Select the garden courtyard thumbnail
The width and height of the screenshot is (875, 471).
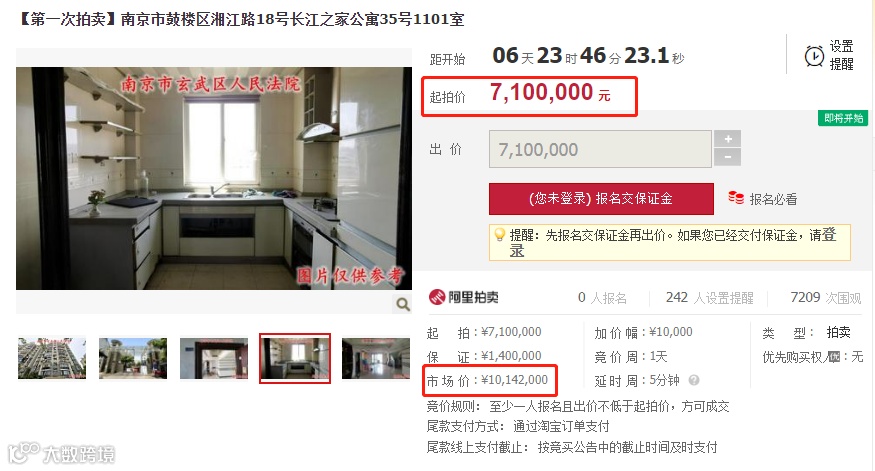133,358
